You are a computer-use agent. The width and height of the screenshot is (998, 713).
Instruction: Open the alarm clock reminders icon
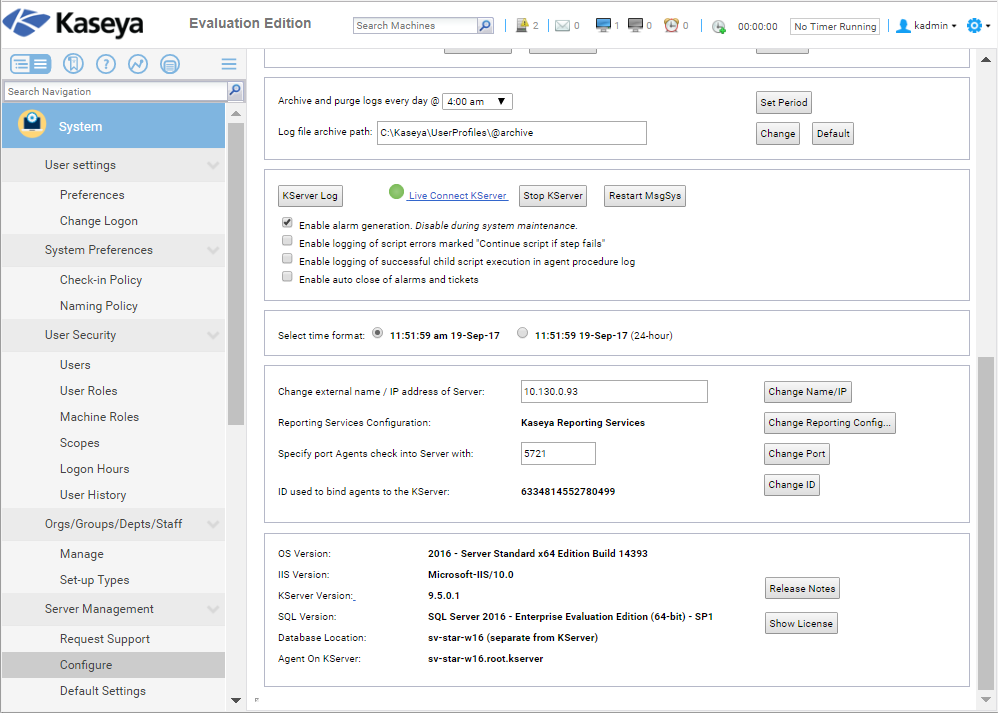(x=671, y=25)
